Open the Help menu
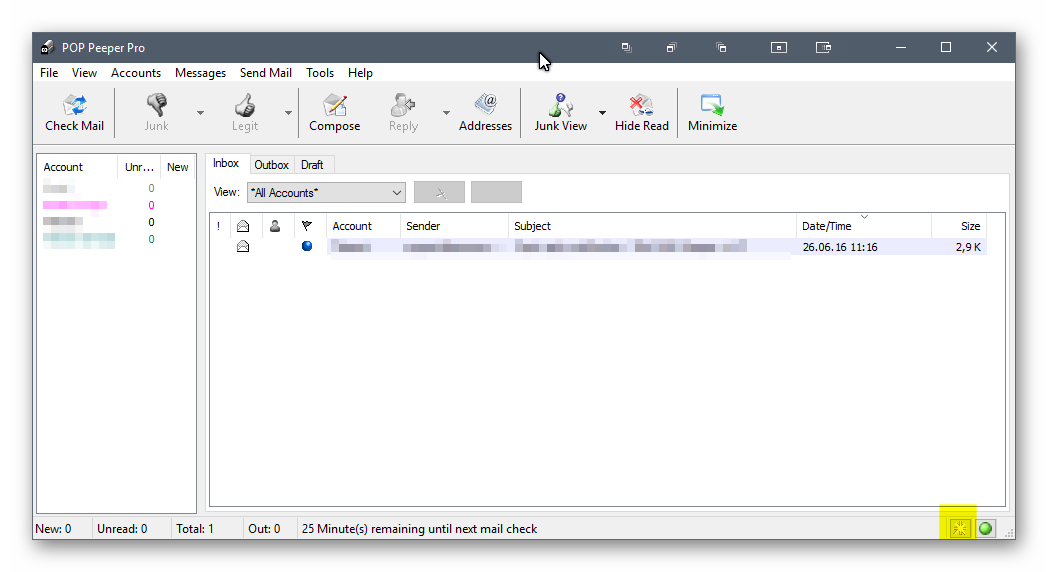This screenshot has width=1048, height=572. [360, 73]
